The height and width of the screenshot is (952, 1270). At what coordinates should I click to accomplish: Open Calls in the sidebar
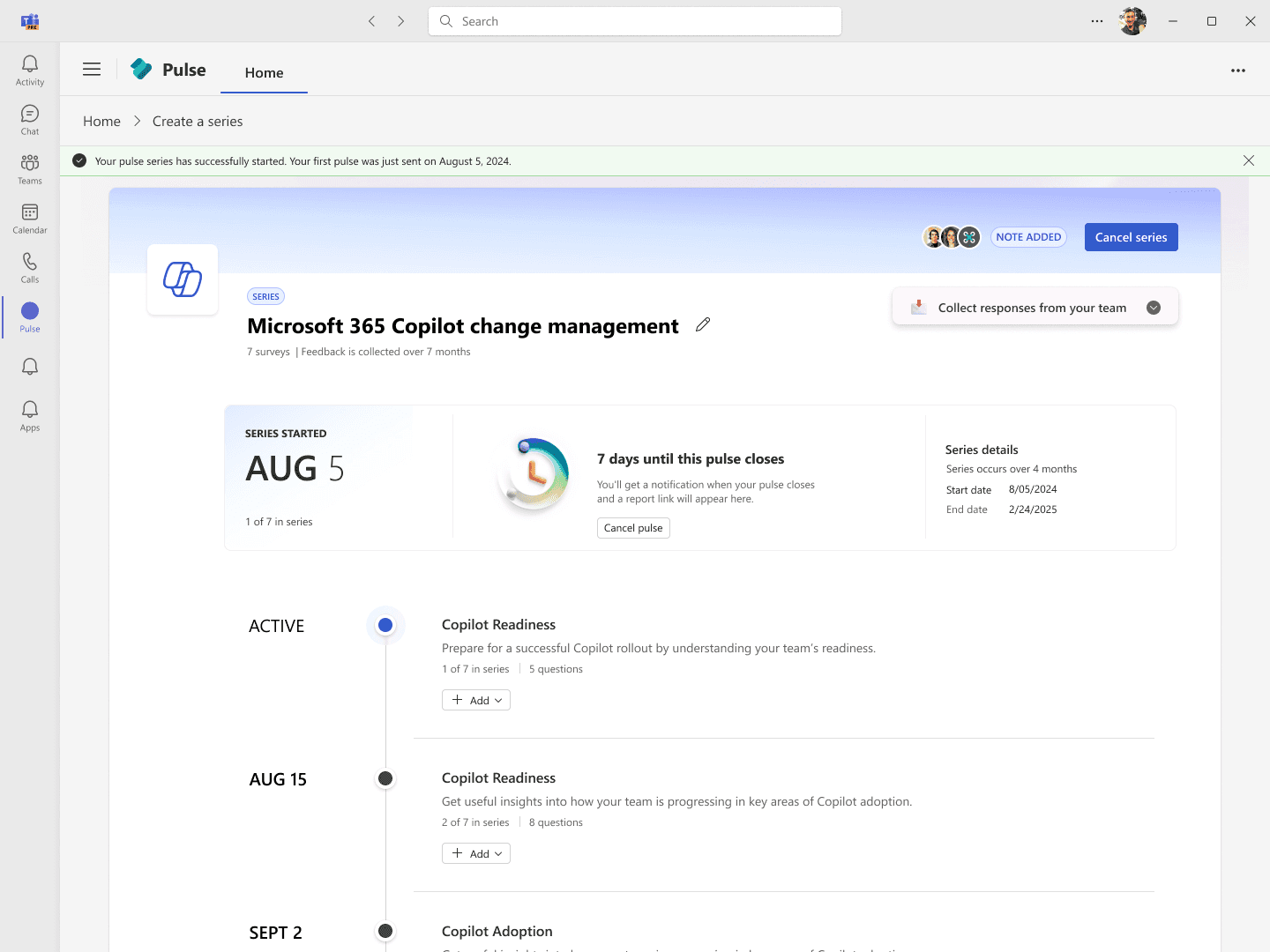click(x=30, y=268)
